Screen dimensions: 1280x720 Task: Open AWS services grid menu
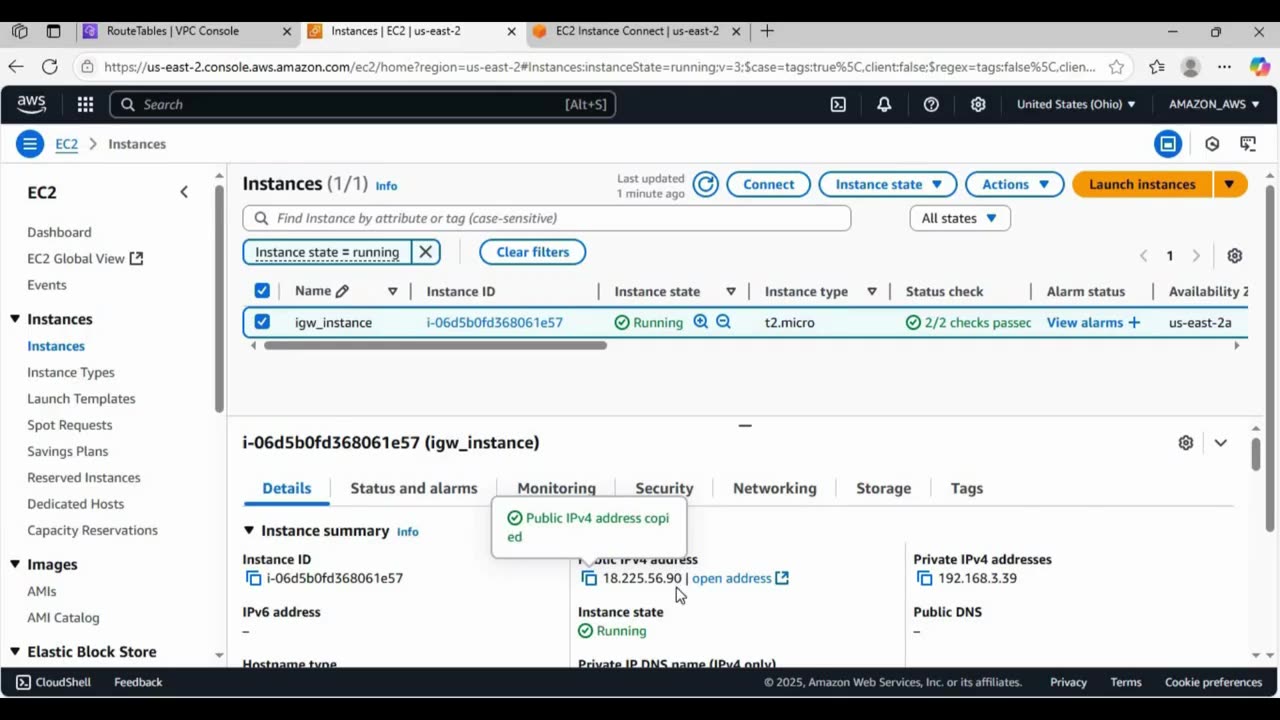(85, 104)
